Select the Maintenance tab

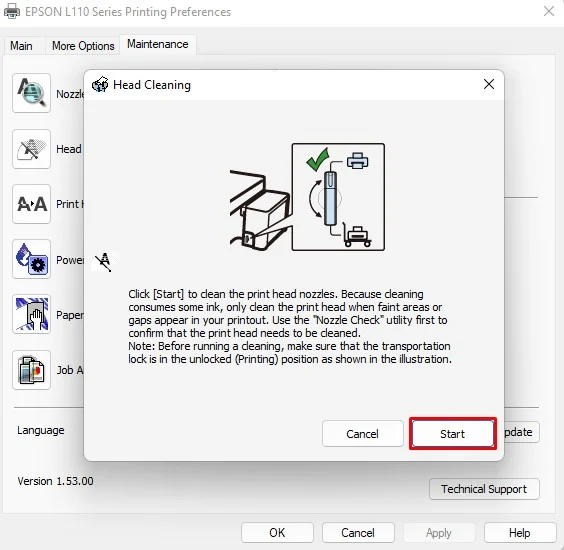pyautogui.click(x=158, y=44)
